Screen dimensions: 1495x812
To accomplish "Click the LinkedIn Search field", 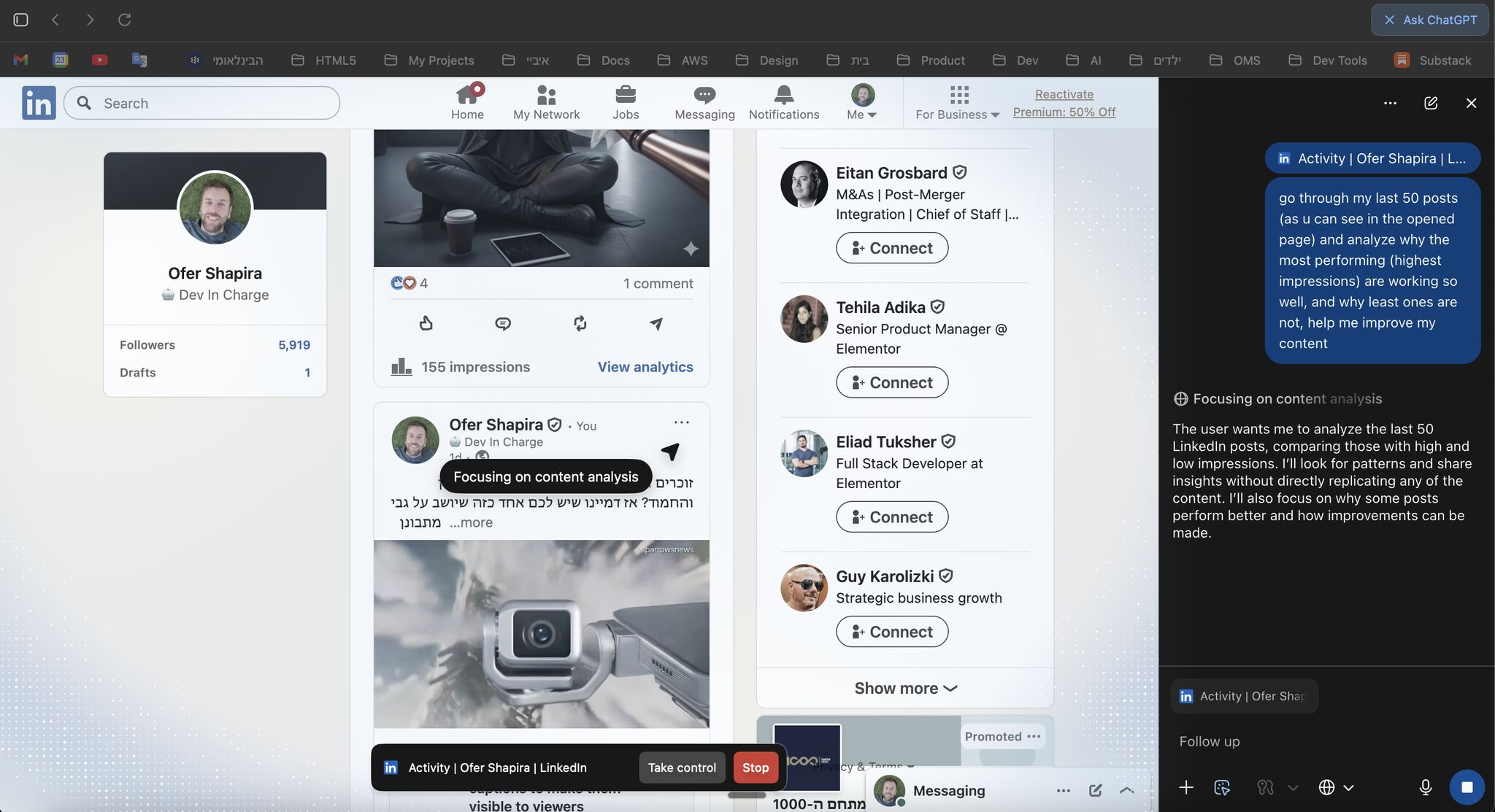I will tap(201, 103).
